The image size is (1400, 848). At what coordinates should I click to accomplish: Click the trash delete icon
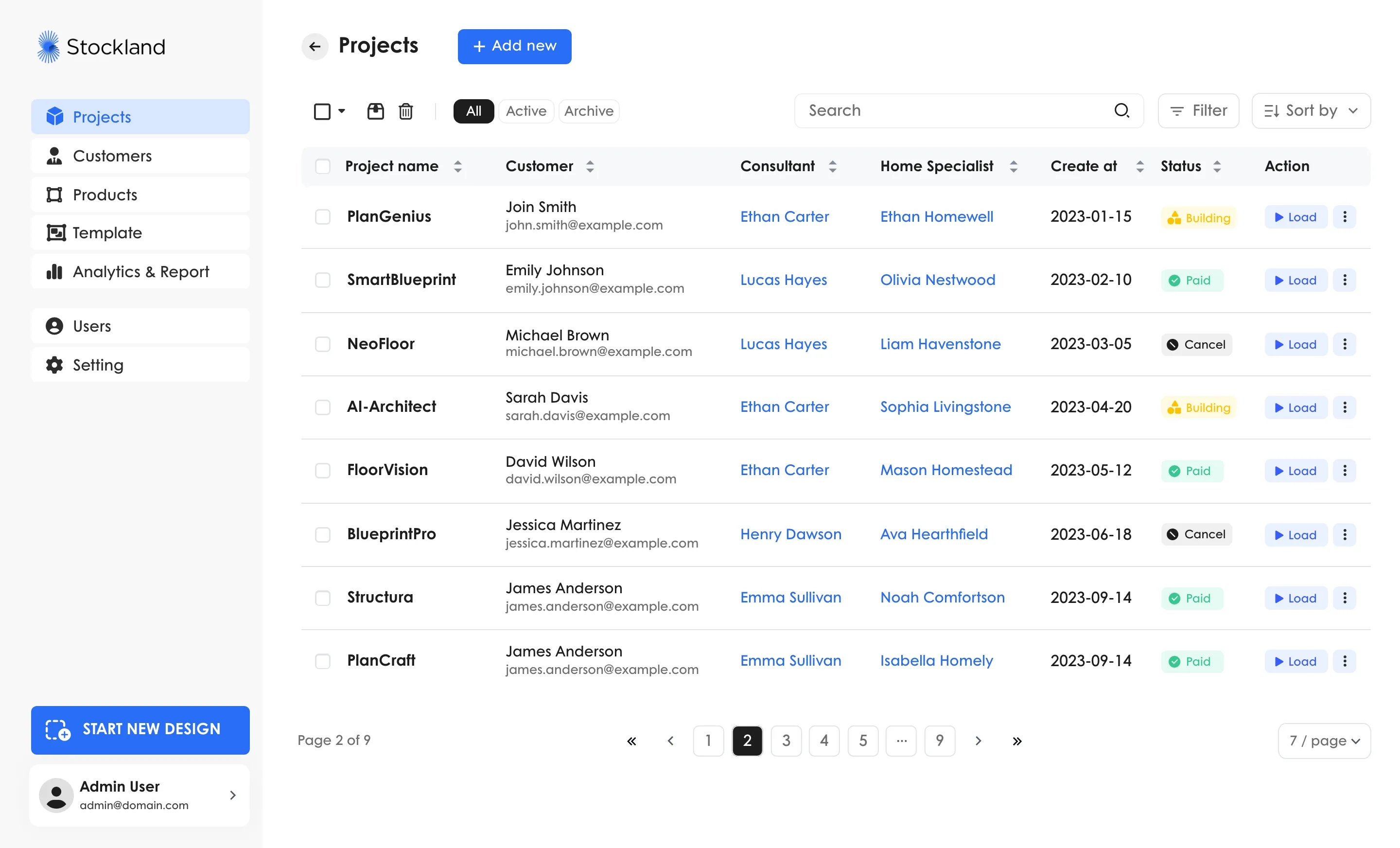pyautogui.click(x=406, y=111)
